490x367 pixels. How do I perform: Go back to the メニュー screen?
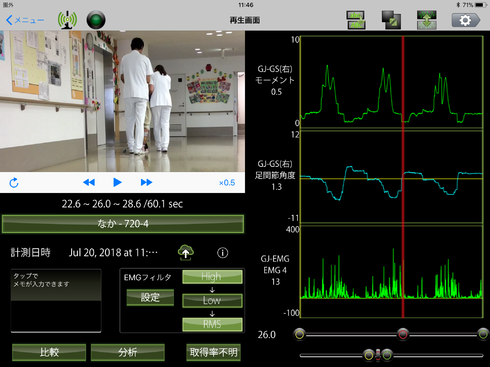(25, 20)
